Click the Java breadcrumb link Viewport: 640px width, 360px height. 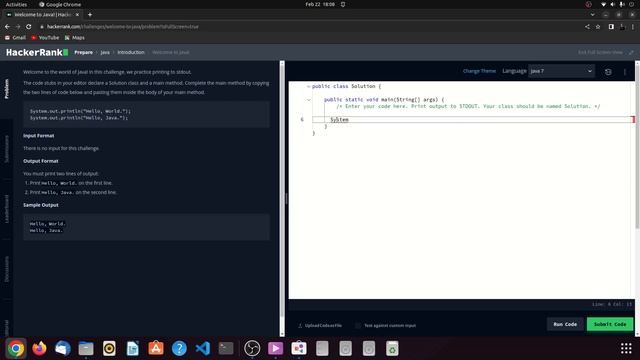(x=105, y=52)
